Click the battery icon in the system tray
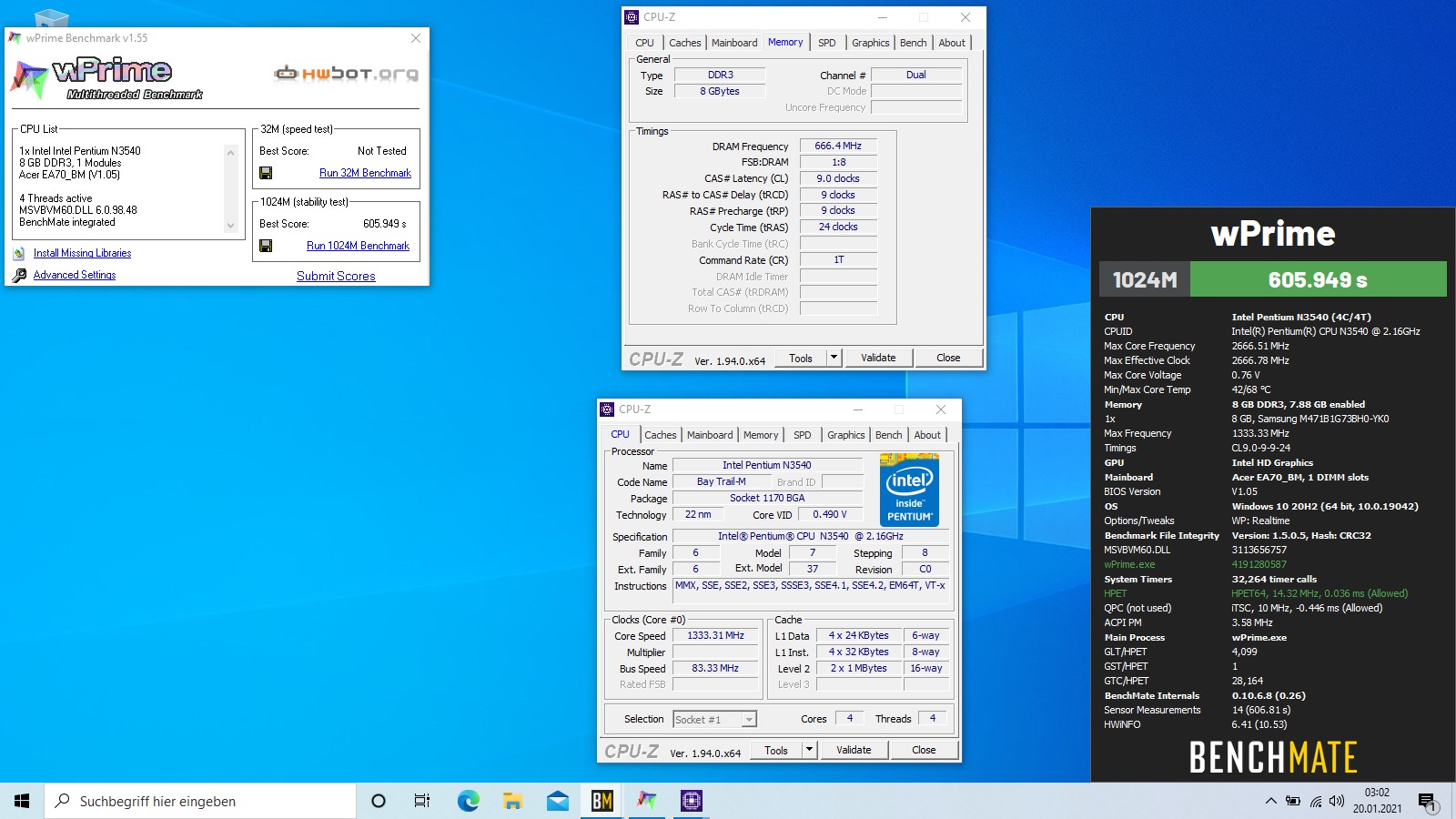This screenshot has height=819, width=1456. 1293,801
